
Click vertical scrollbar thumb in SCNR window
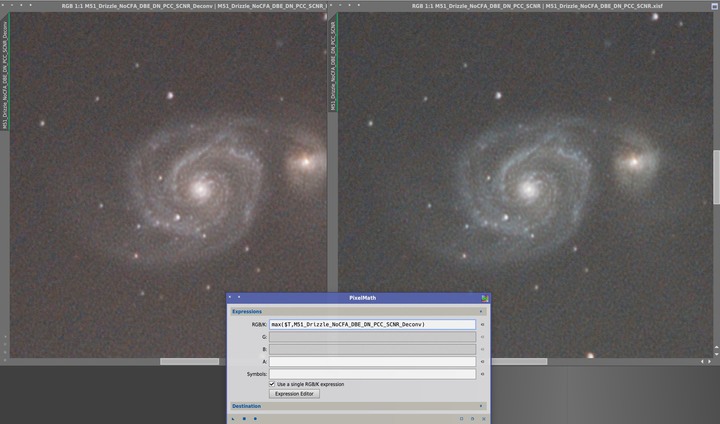coord(716,177)
